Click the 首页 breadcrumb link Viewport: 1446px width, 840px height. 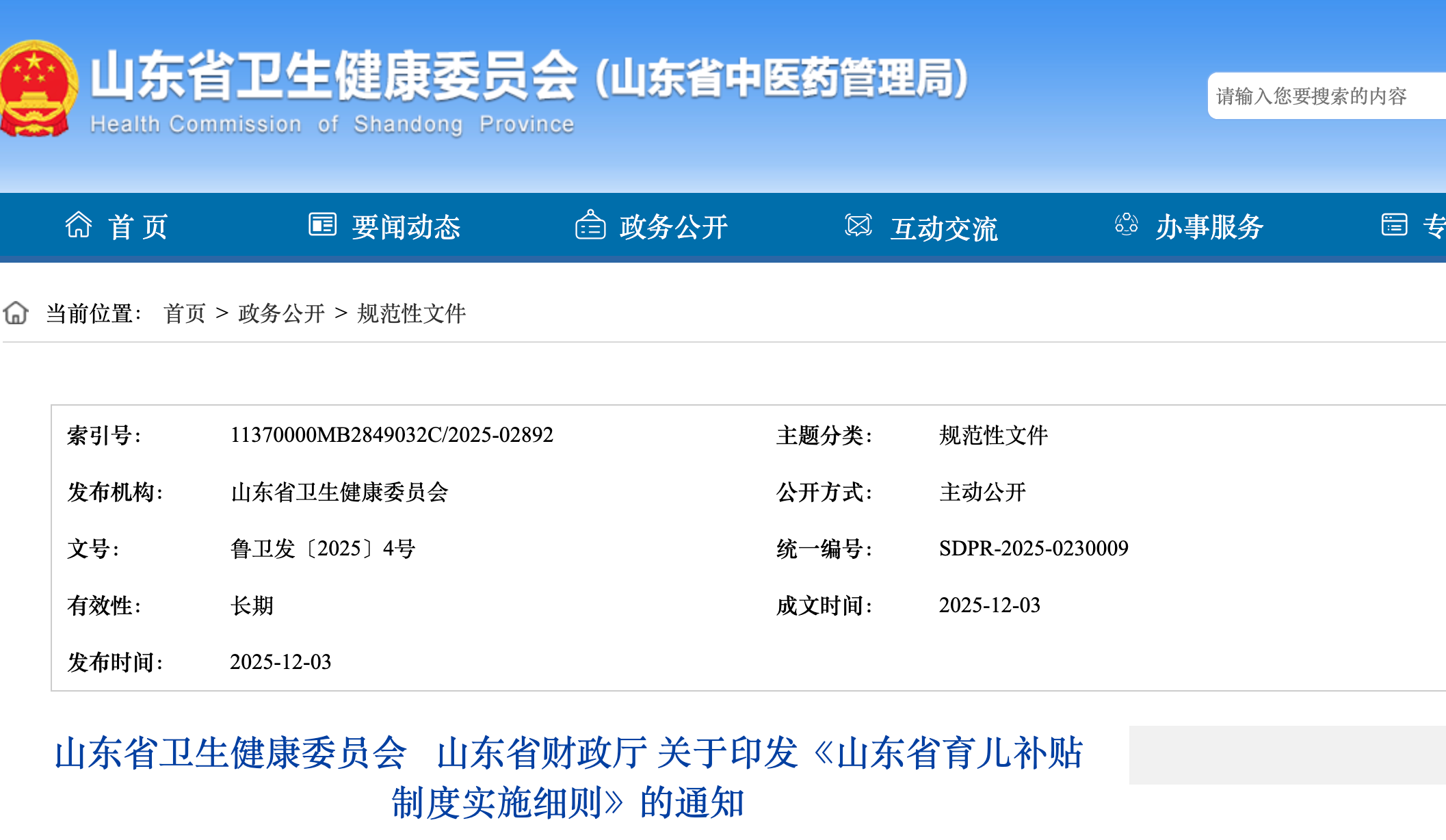tap(184, 314)
